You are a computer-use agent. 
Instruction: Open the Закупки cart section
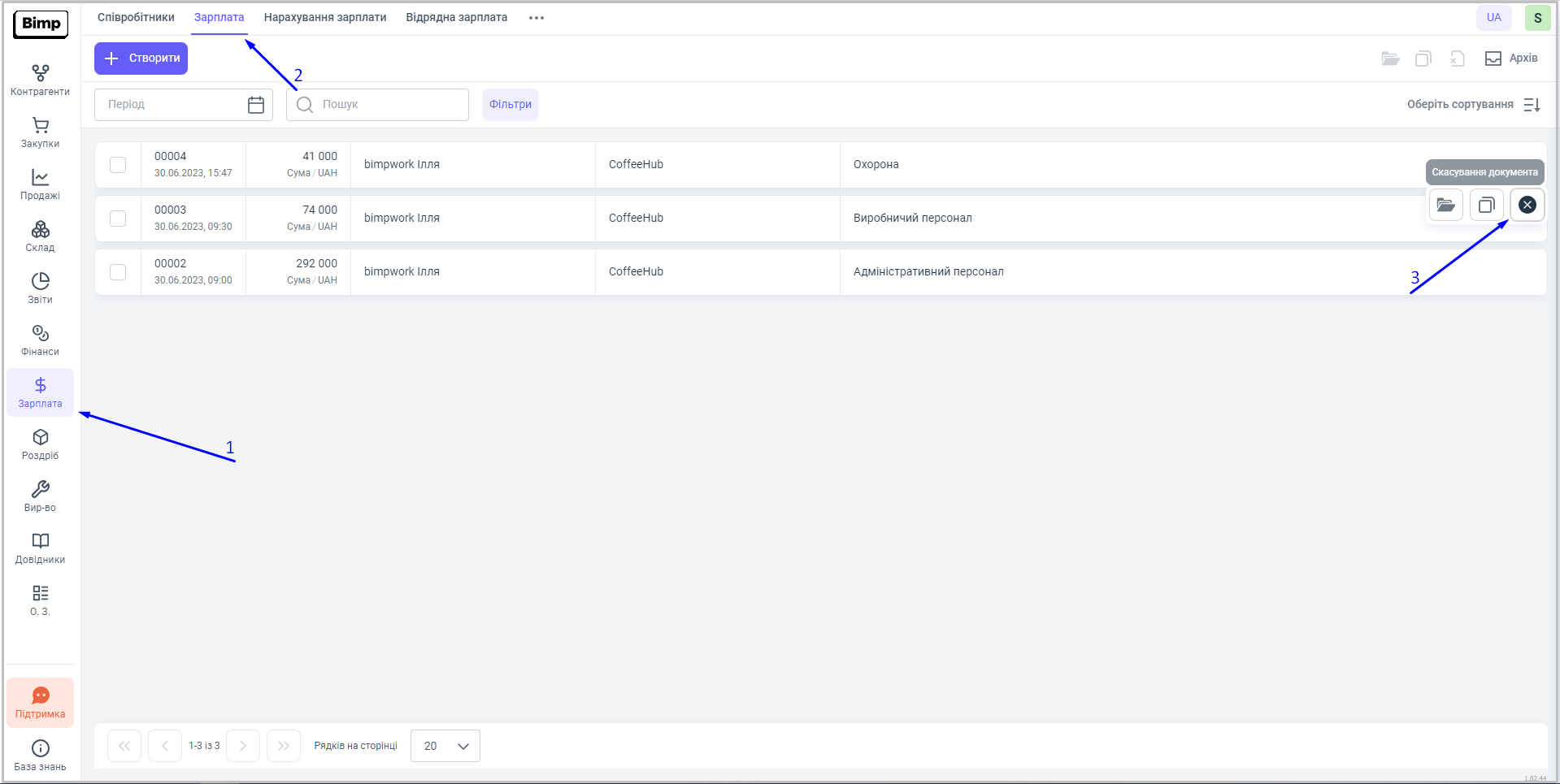40,132
